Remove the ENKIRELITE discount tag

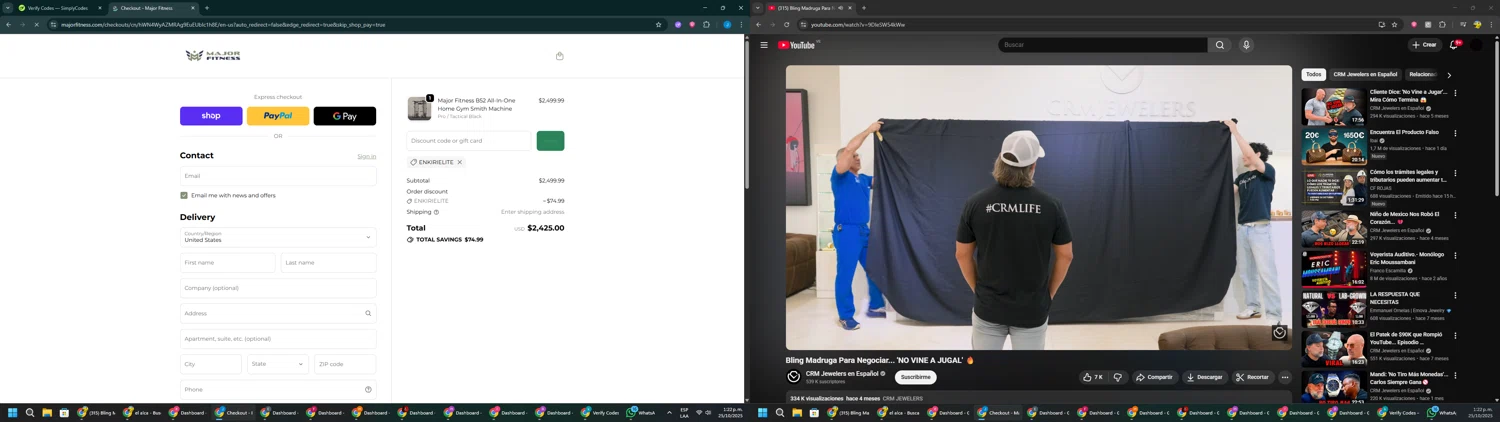[x=460, y=162]
